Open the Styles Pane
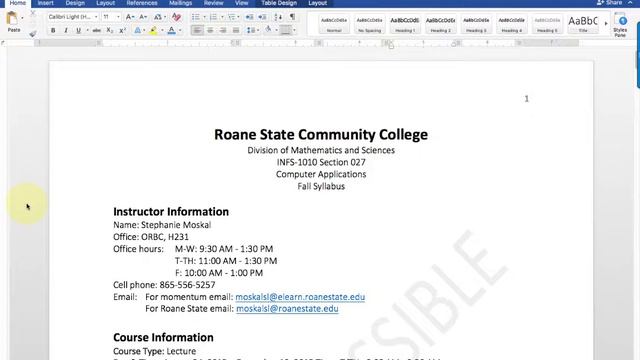640x360 pixels. [620, 25]
